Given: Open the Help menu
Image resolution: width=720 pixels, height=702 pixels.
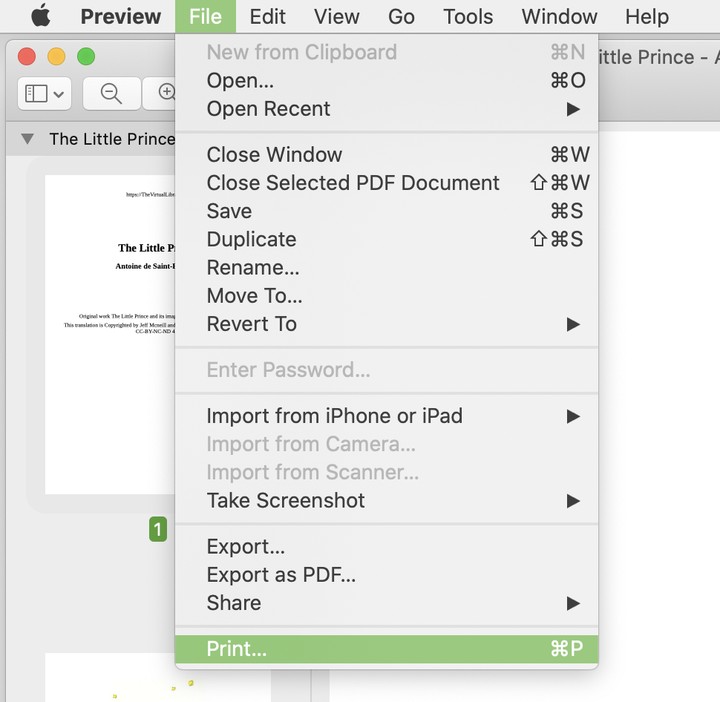Looking at the screenshot, I should pyautogui.click(x=647, y=16).
